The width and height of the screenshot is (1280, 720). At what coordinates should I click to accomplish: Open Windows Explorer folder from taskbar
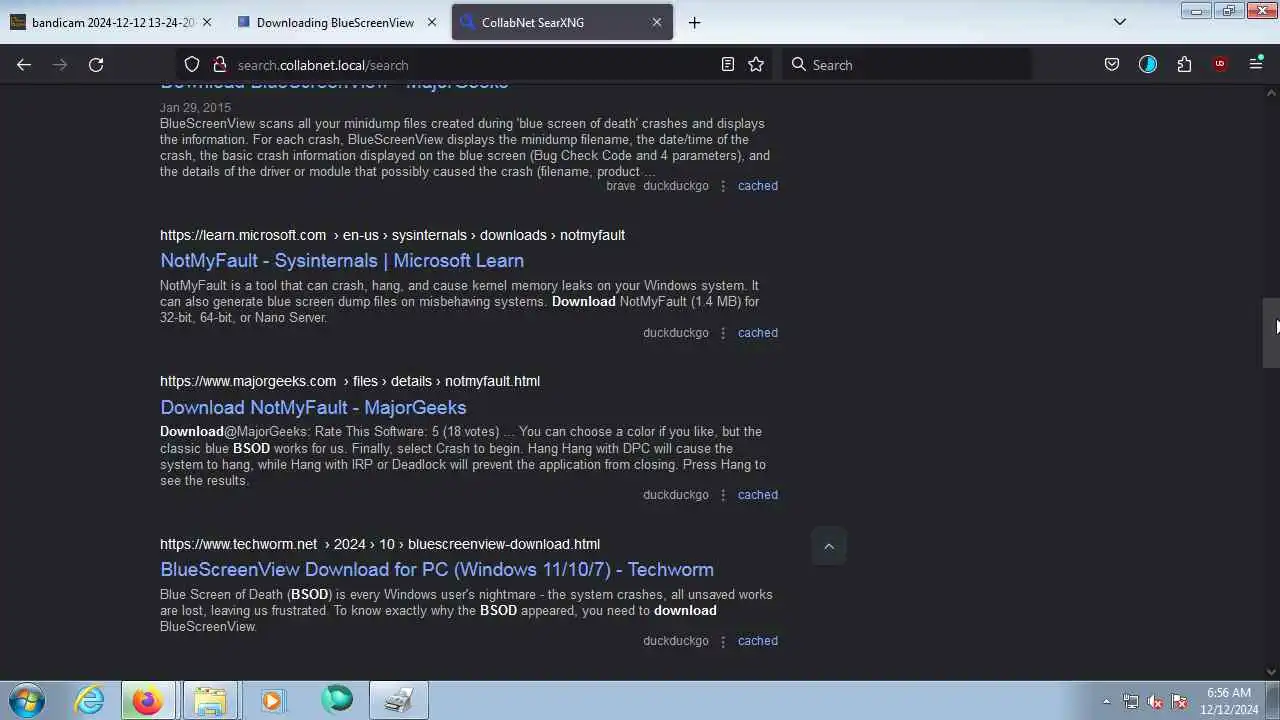tap(209, 701)
